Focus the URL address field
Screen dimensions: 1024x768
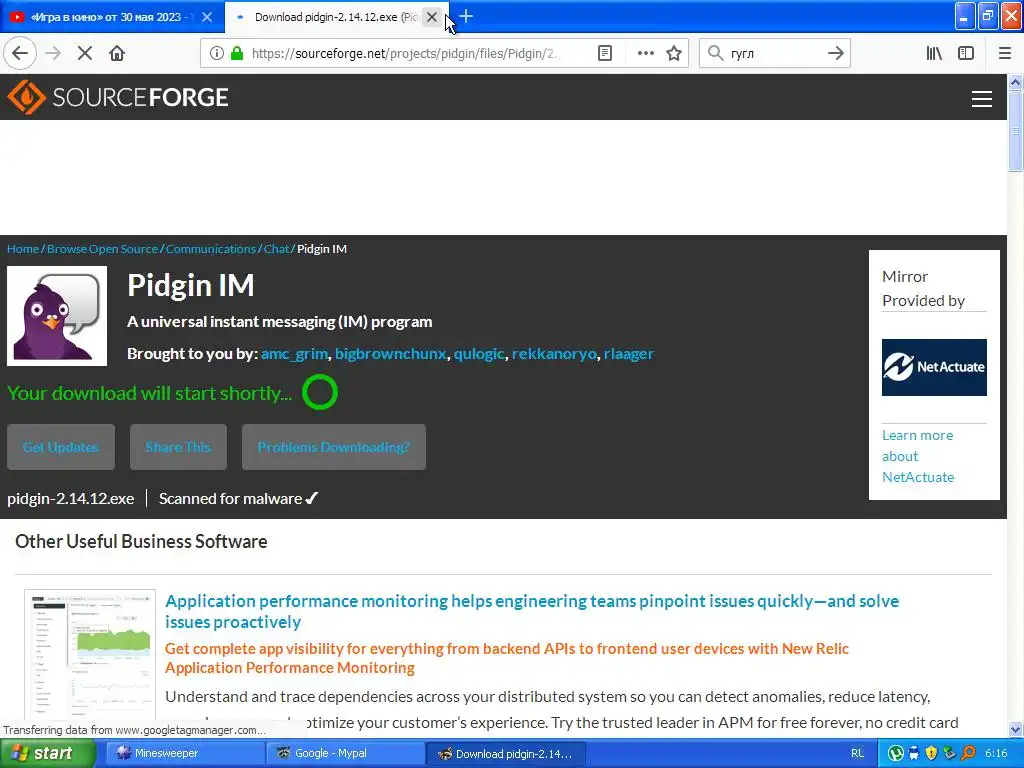405,54
